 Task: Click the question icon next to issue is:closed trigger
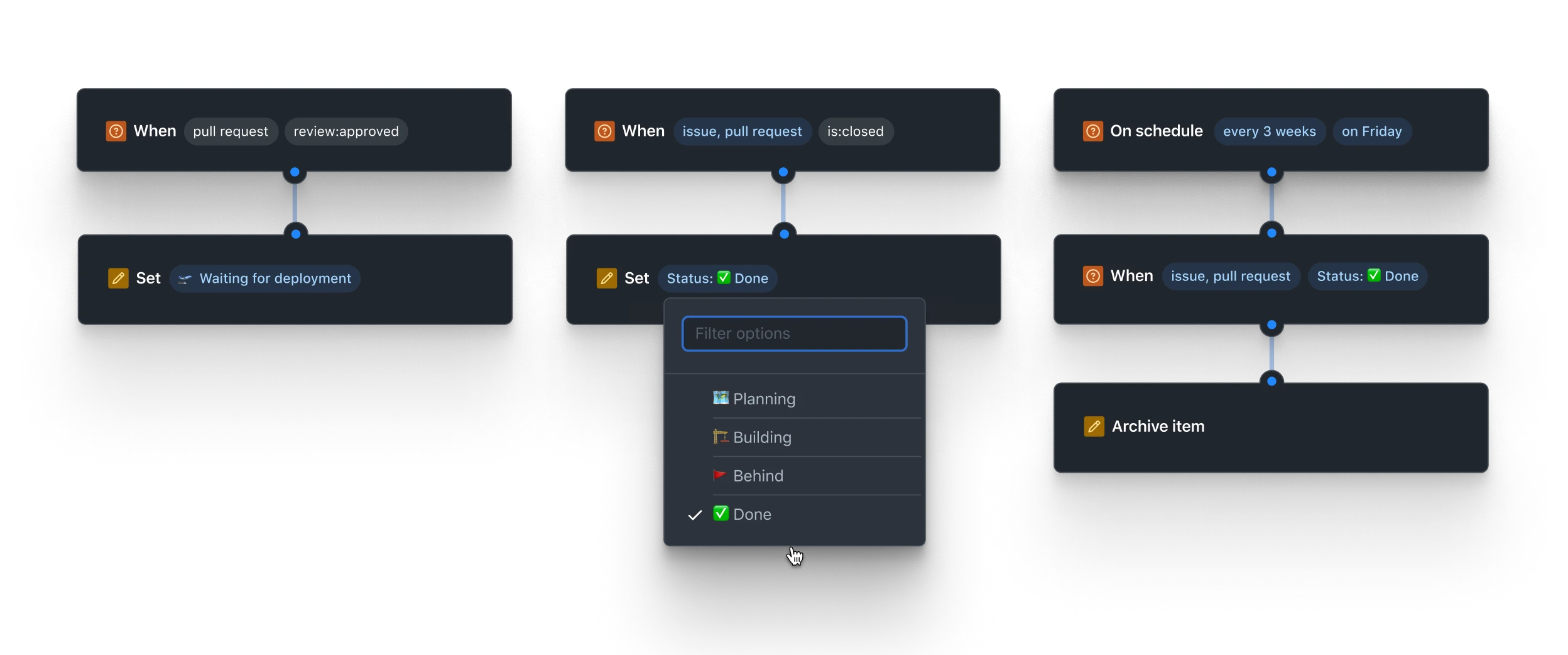[604, 131]
